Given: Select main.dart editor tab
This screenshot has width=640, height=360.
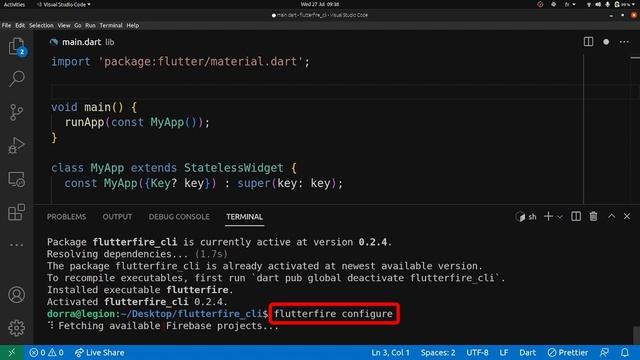Looking at the screenshot, I should 82,42.
